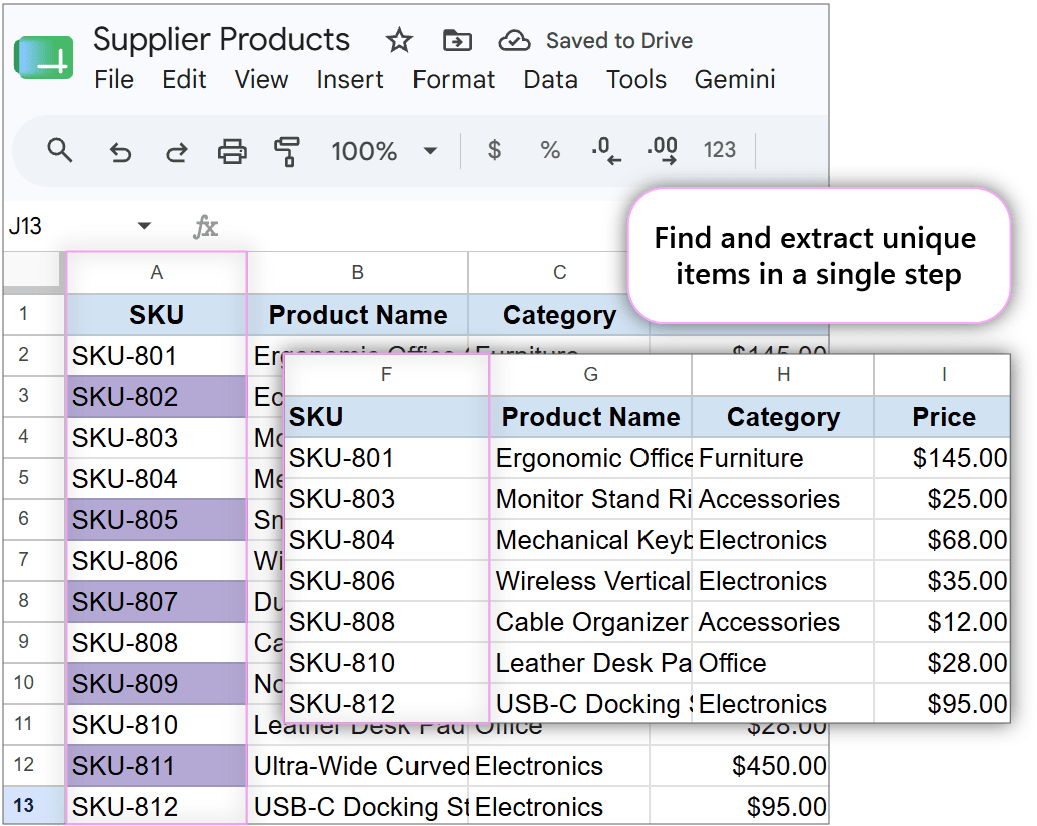Click Price header in column I

pyautogui.click(x=944, y=417)
